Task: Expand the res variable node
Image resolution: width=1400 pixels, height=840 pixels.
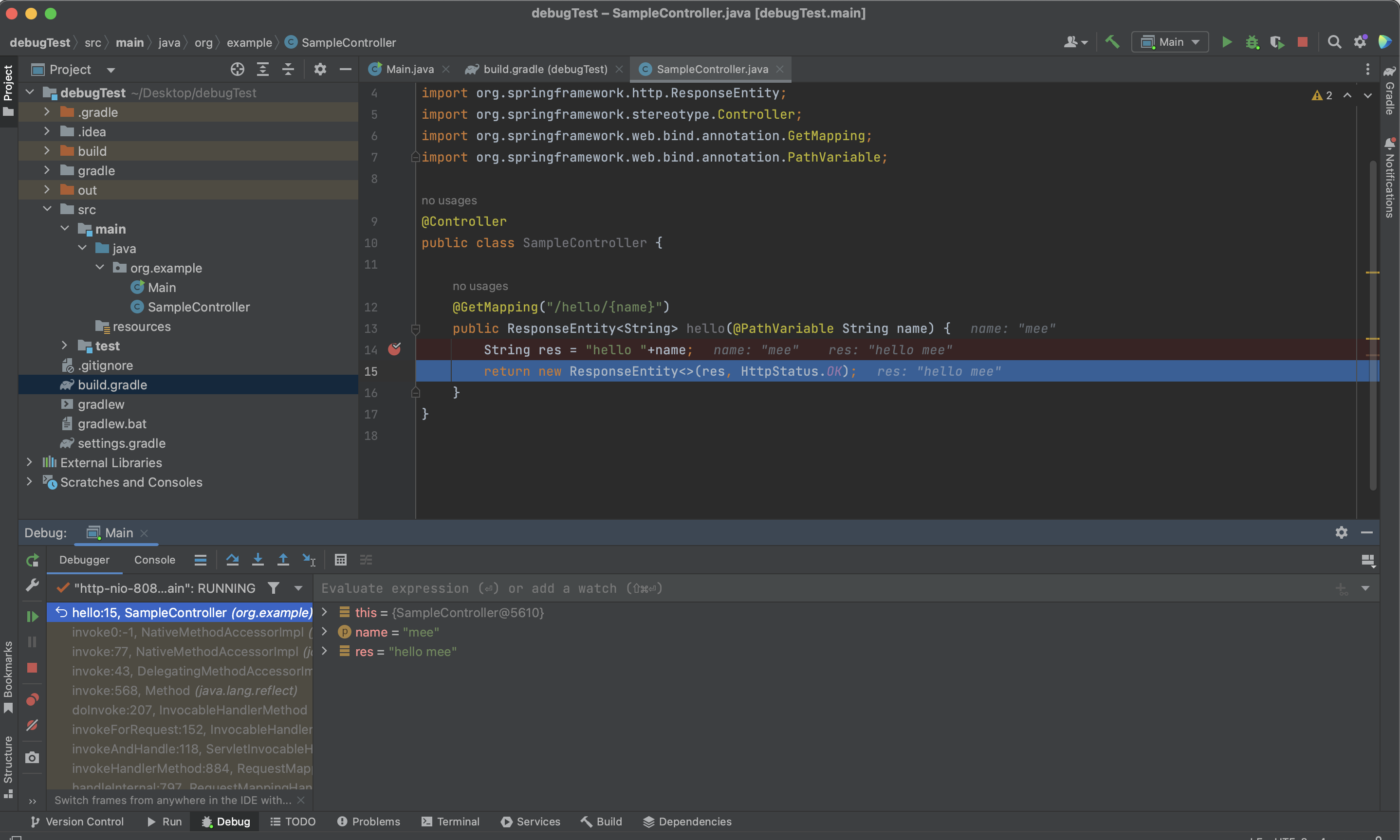Action: [324, 651]
